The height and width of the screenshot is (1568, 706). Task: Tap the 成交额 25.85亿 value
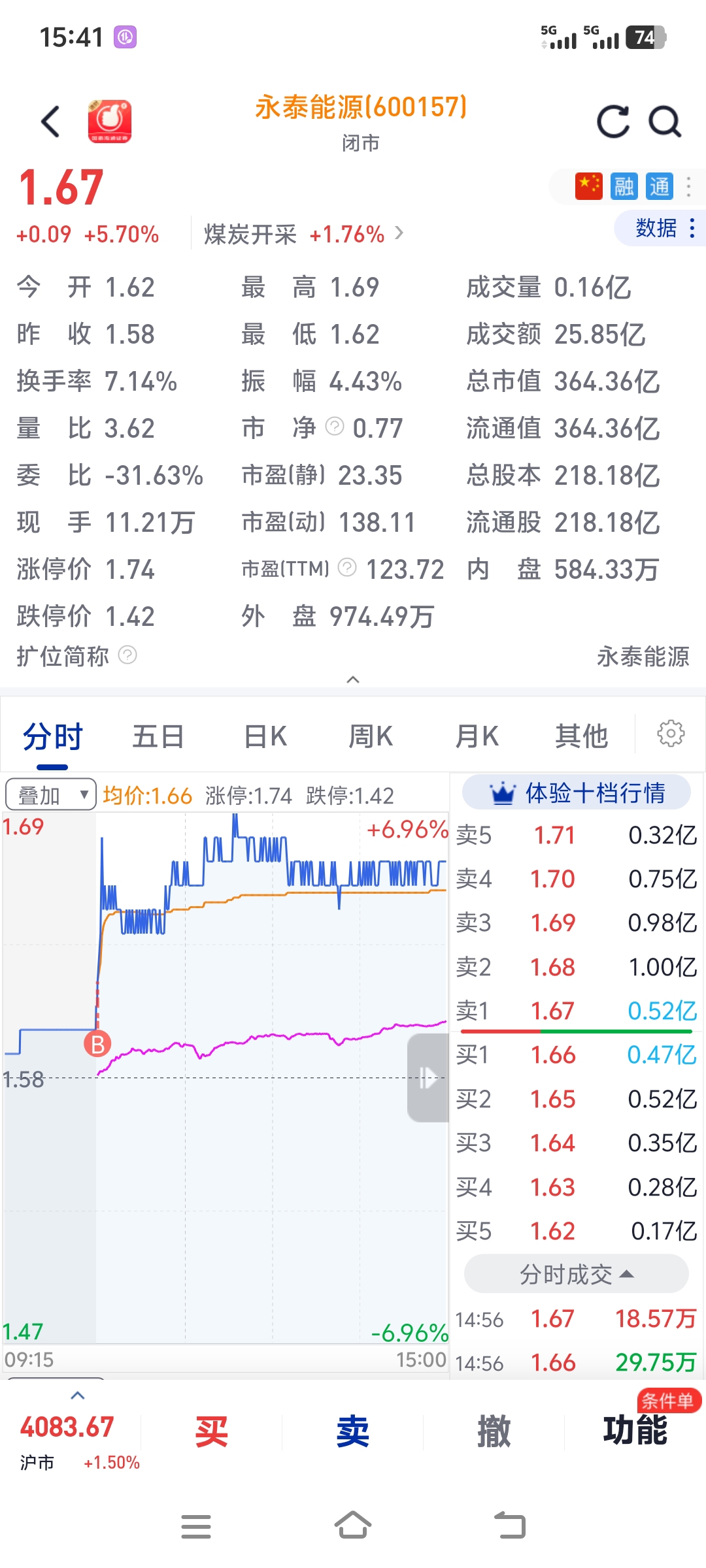(599, 334)
